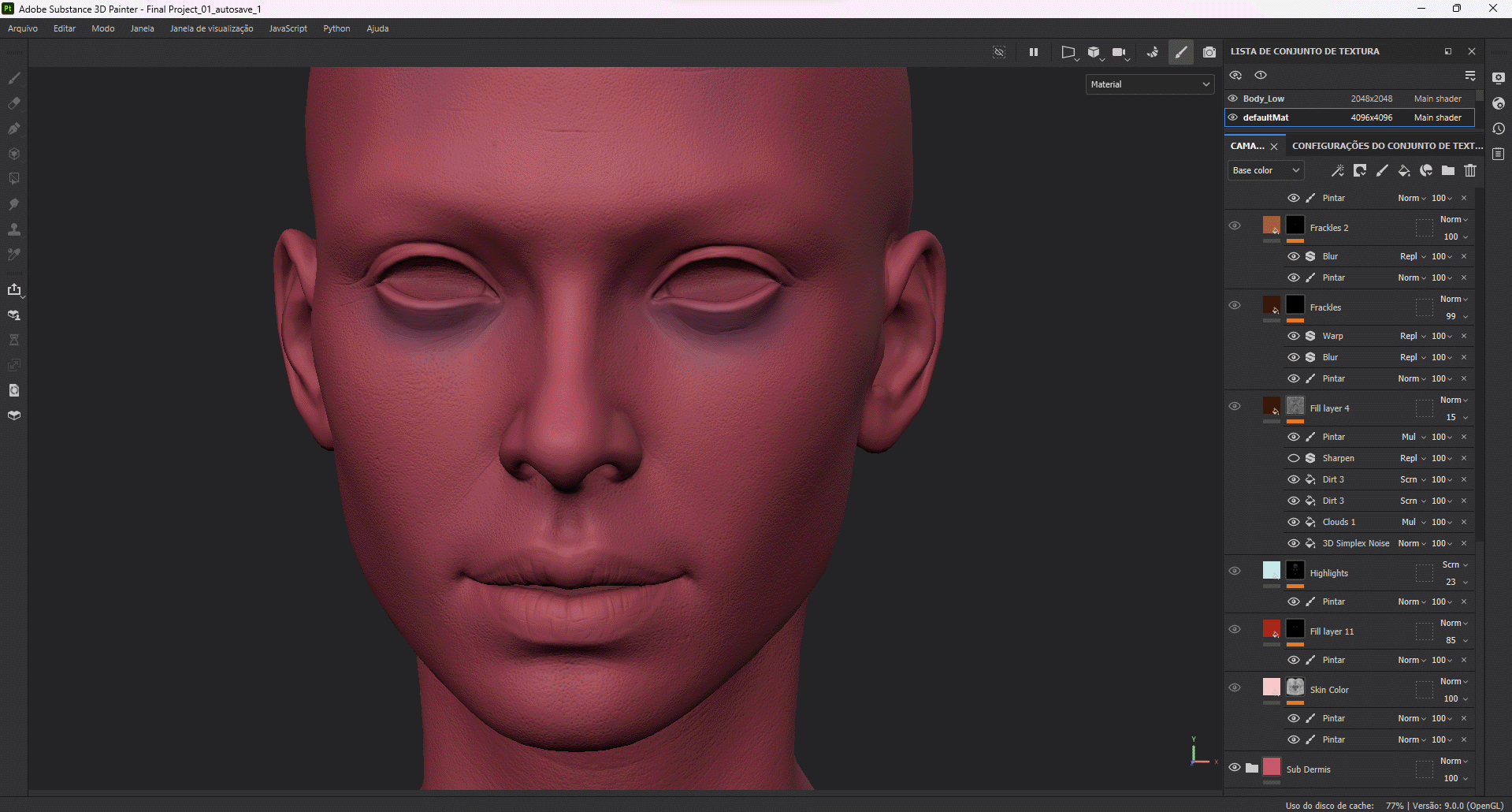Click the pause rendering icon
Screen dimensions: 1512x812
point(1033,52)
